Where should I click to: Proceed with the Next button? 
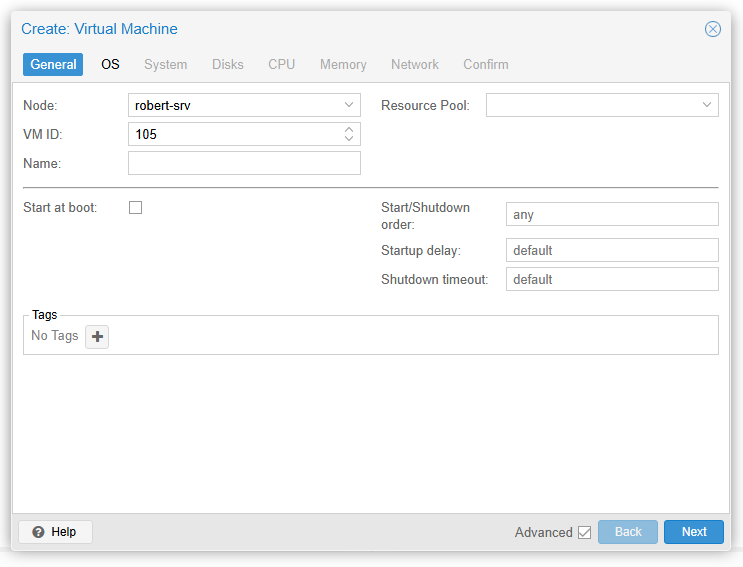693,532
